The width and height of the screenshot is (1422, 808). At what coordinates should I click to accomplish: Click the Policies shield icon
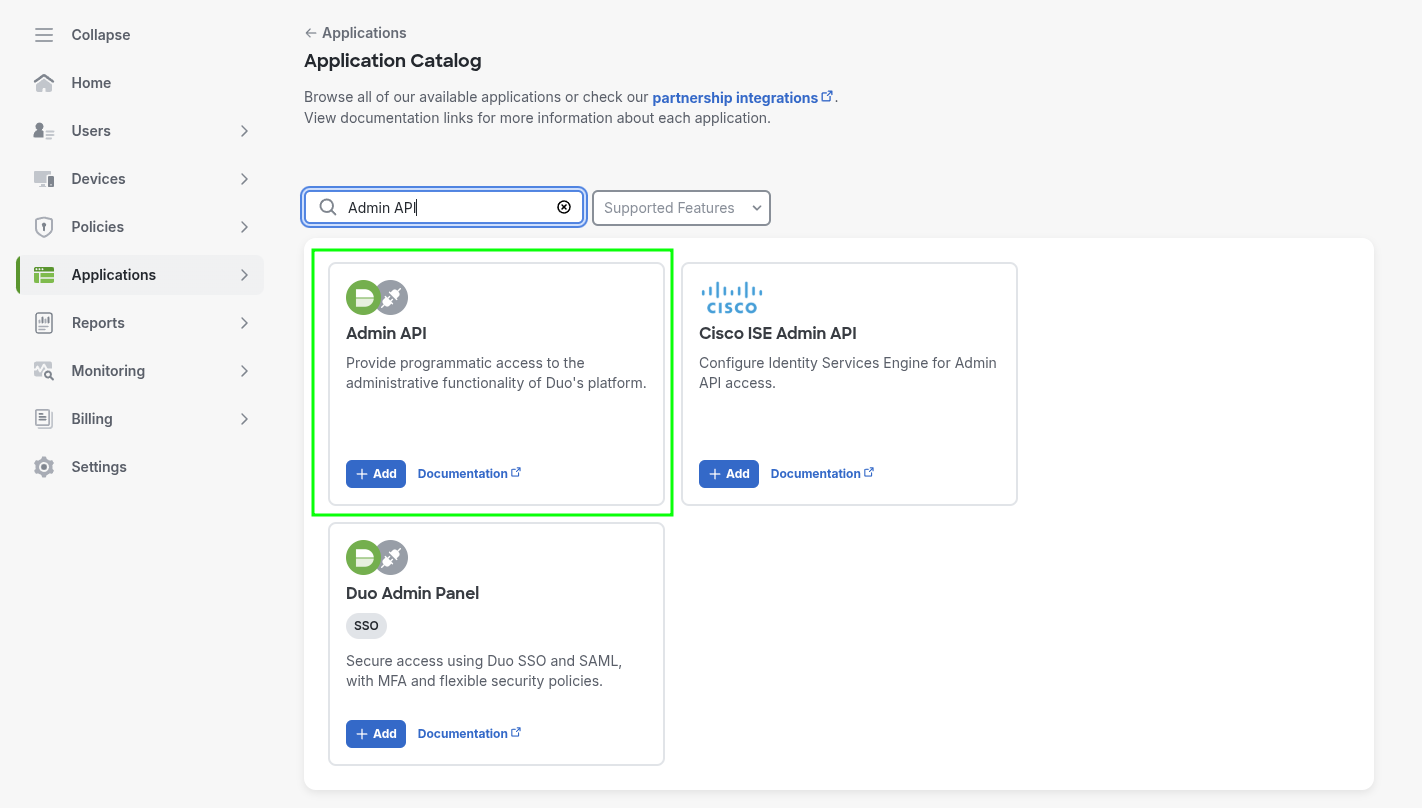(x=44, y=227)
